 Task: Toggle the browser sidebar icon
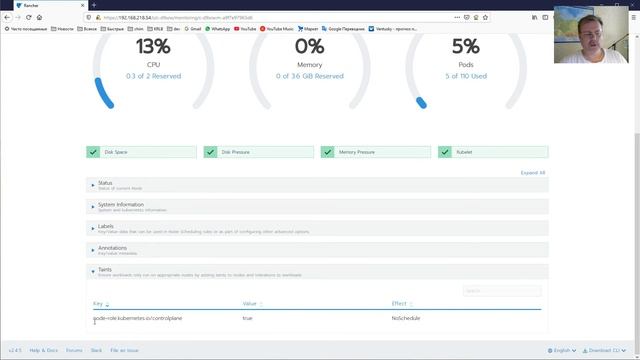coord(545,18)
